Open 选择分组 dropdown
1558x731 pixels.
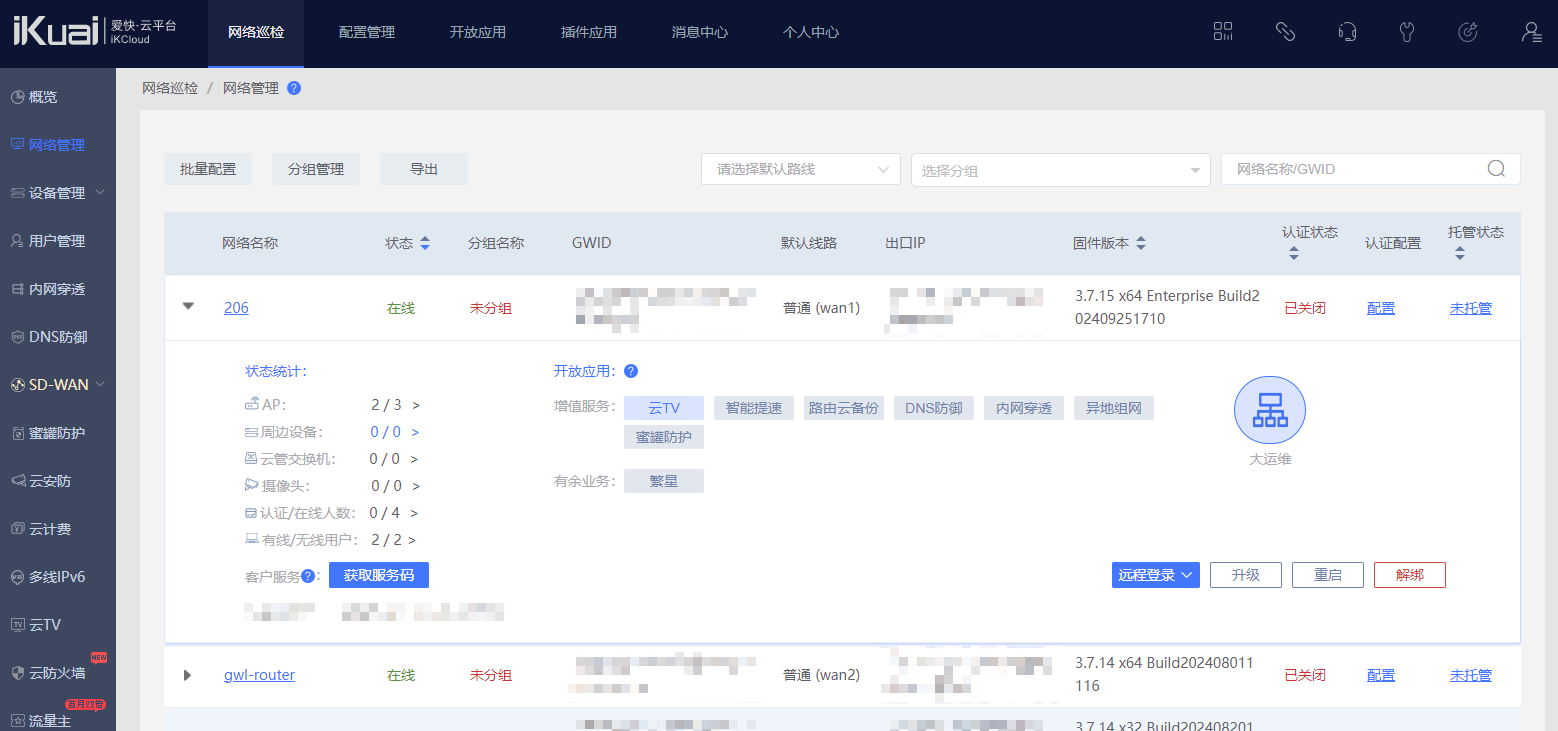pyautogui.click(x=1061, y=170)
